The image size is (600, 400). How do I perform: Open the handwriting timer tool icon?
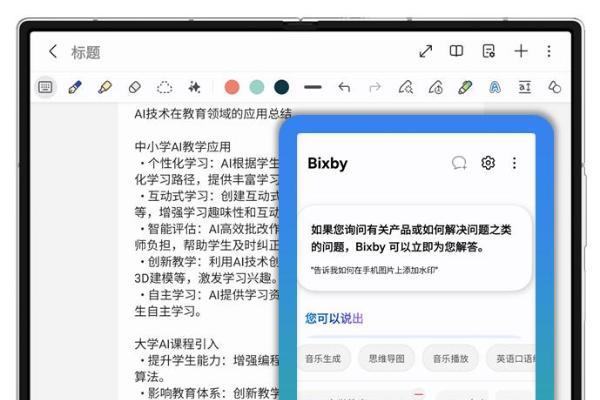(x=435, y=87)
